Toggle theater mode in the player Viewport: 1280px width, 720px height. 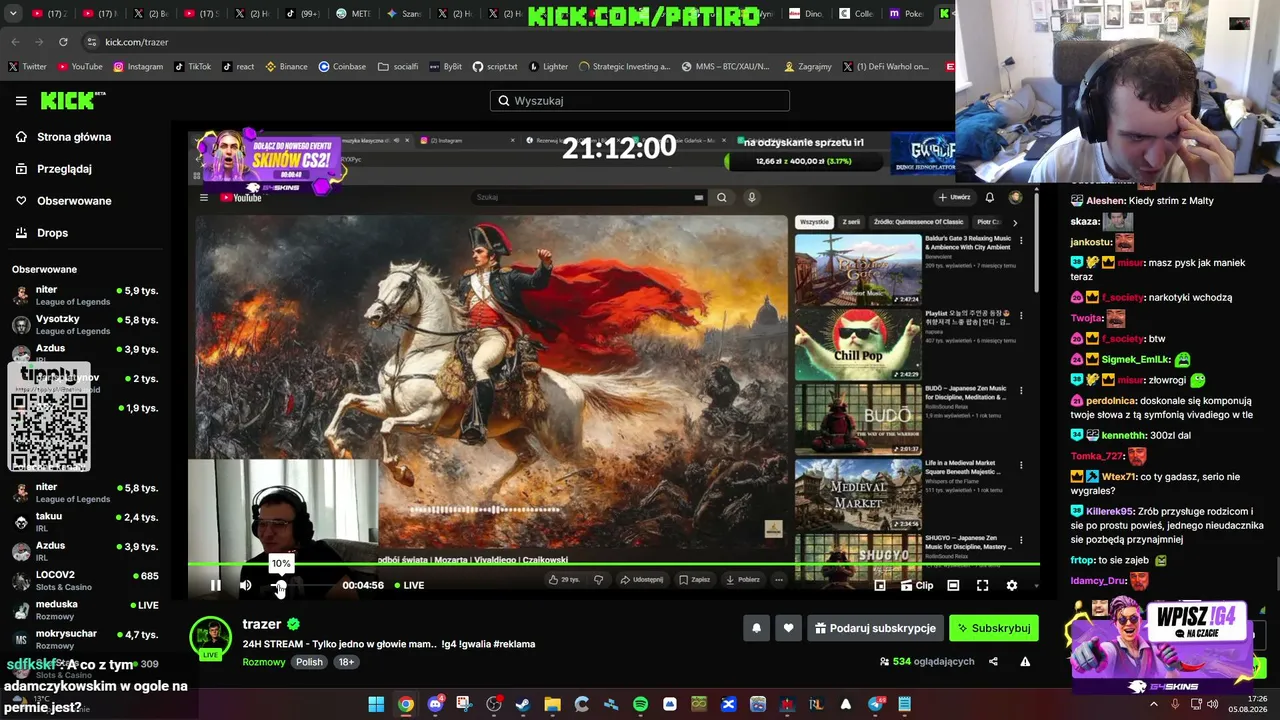click(953, 585)
